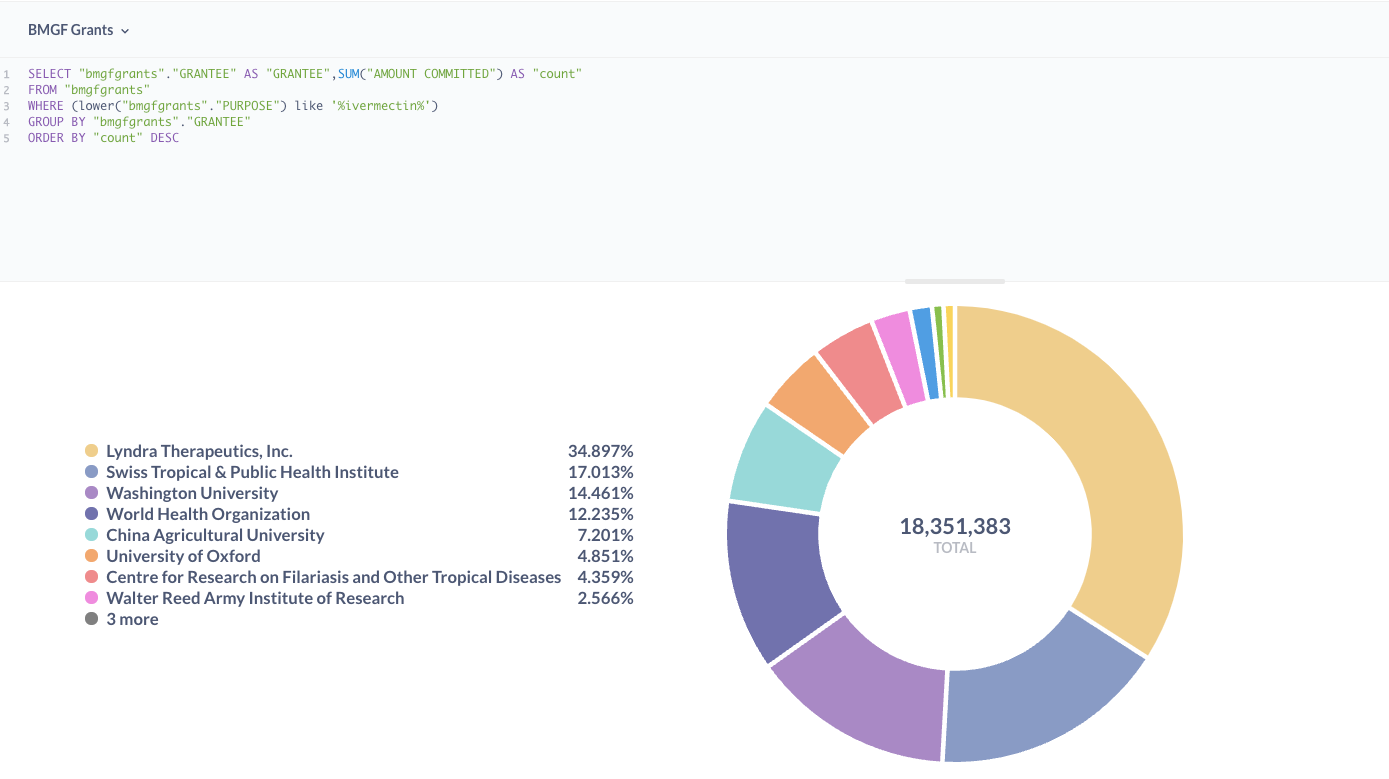Viewport: 1389px width, 779px height.
Task: Click the Centre for Research on Filariasis legend dot
Action: click(x=92, y=577)
